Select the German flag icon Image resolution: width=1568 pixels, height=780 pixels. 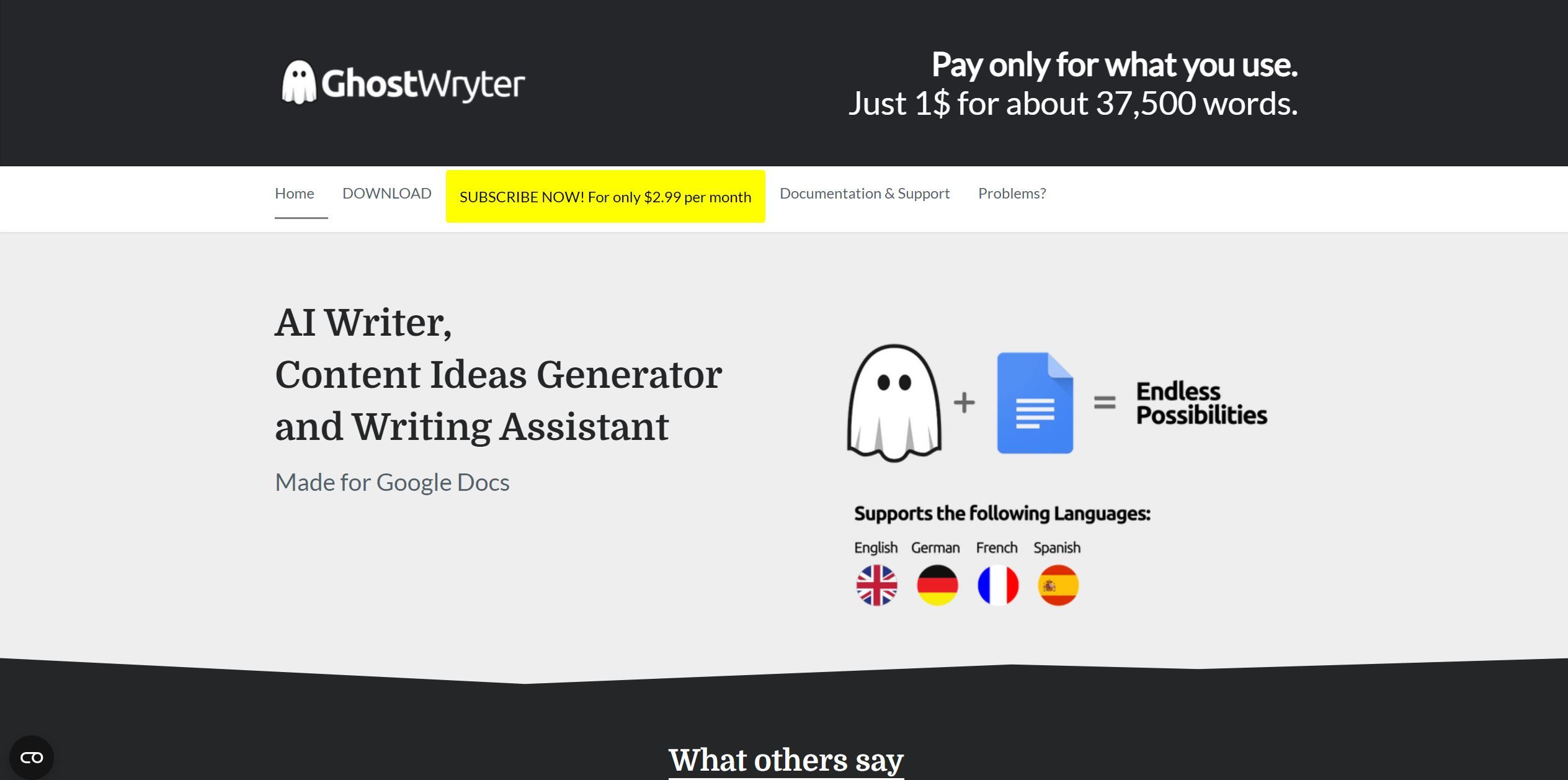pyautogui.click(x=937, y=585)
